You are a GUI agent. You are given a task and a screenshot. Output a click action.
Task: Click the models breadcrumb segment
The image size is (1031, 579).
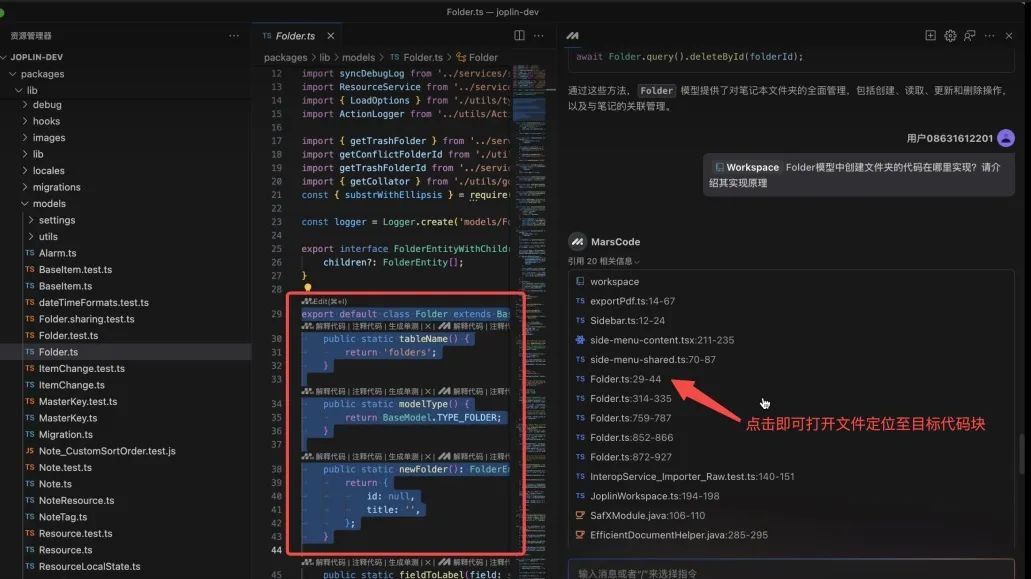(358, 57)
